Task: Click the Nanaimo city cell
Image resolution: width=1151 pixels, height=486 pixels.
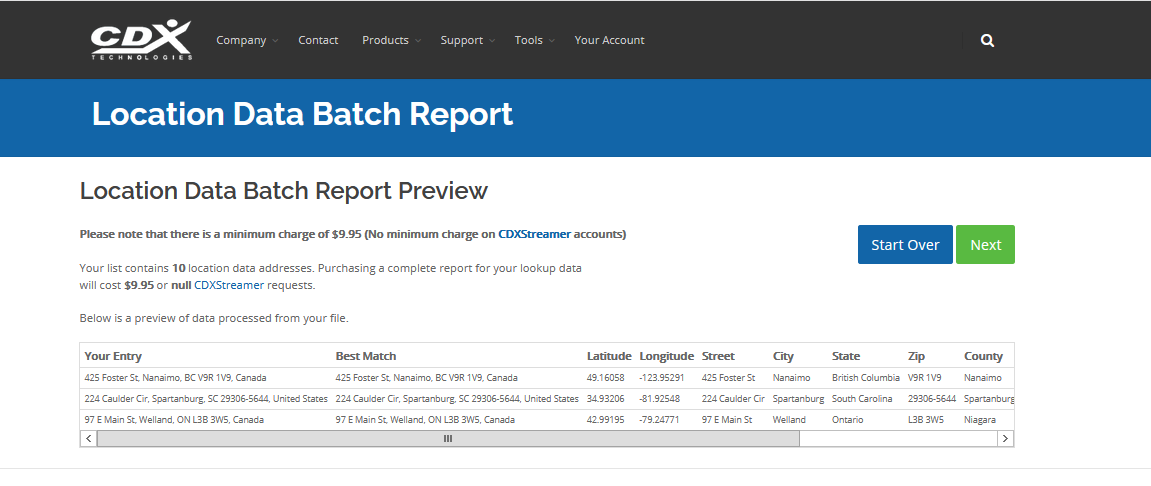Action: coord(791,378)
